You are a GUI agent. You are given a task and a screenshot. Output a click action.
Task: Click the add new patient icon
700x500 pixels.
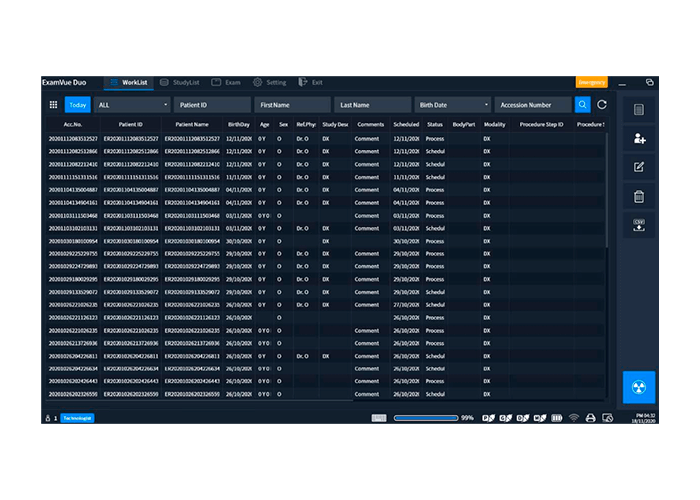[x=639, y=139]
